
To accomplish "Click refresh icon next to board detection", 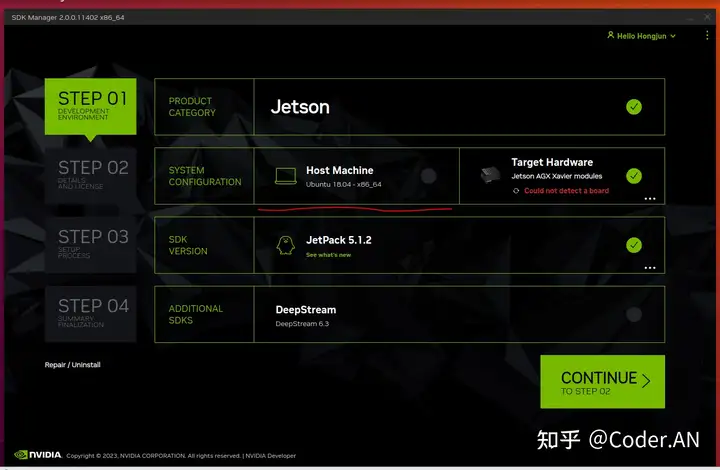I will point(516,190).
